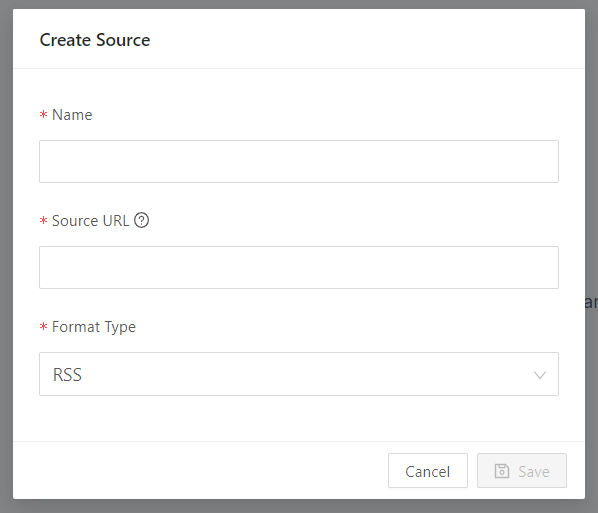Click the Cancel button

pos(428,471)
